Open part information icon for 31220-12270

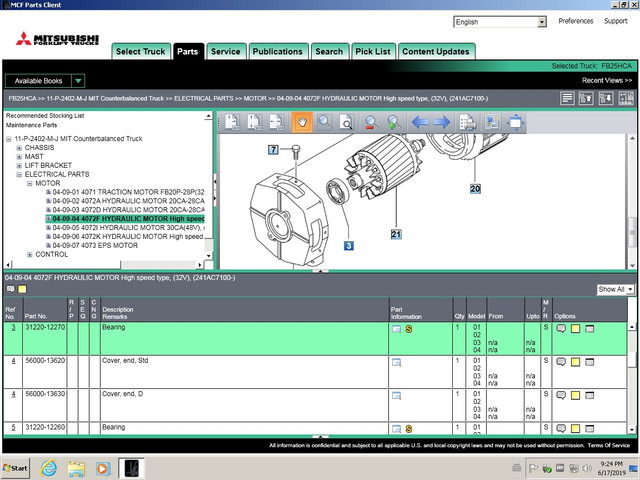coord(396,329)
